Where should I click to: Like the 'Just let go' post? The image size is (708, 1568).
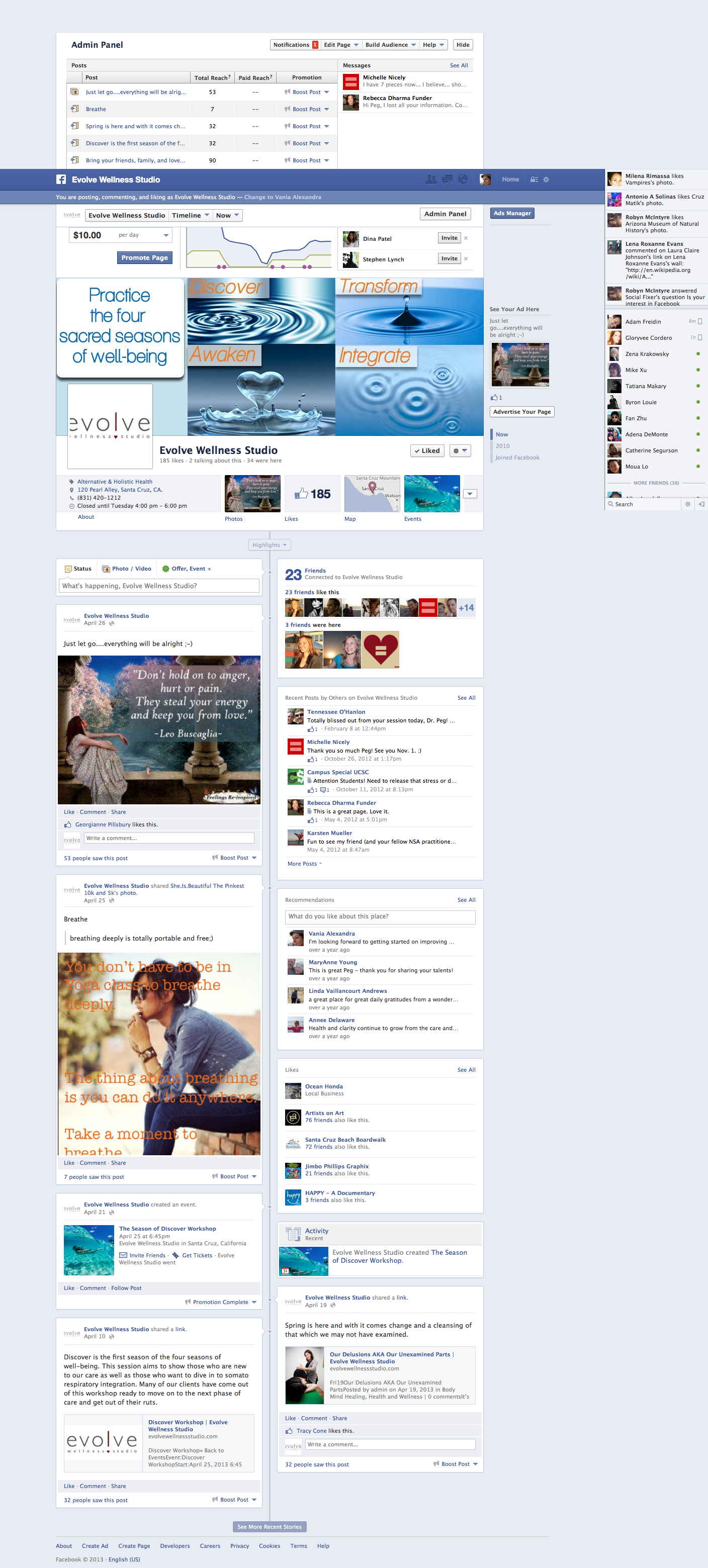click(69, 812)
